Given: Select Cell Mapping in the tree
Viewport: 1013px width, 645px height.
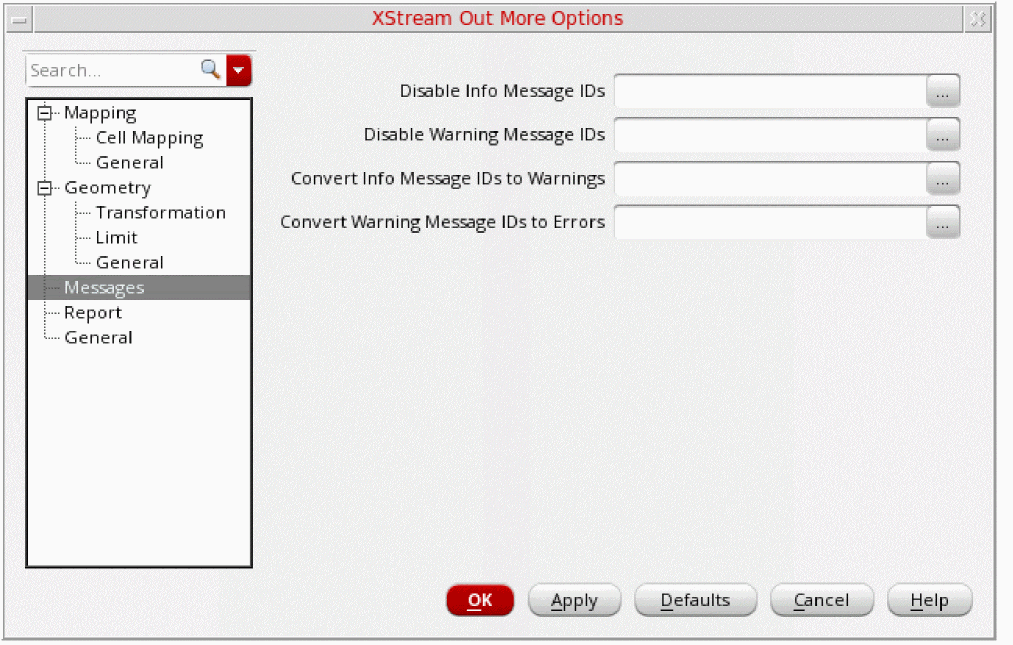Looking at the screenshot, I should tap(149, 138).
